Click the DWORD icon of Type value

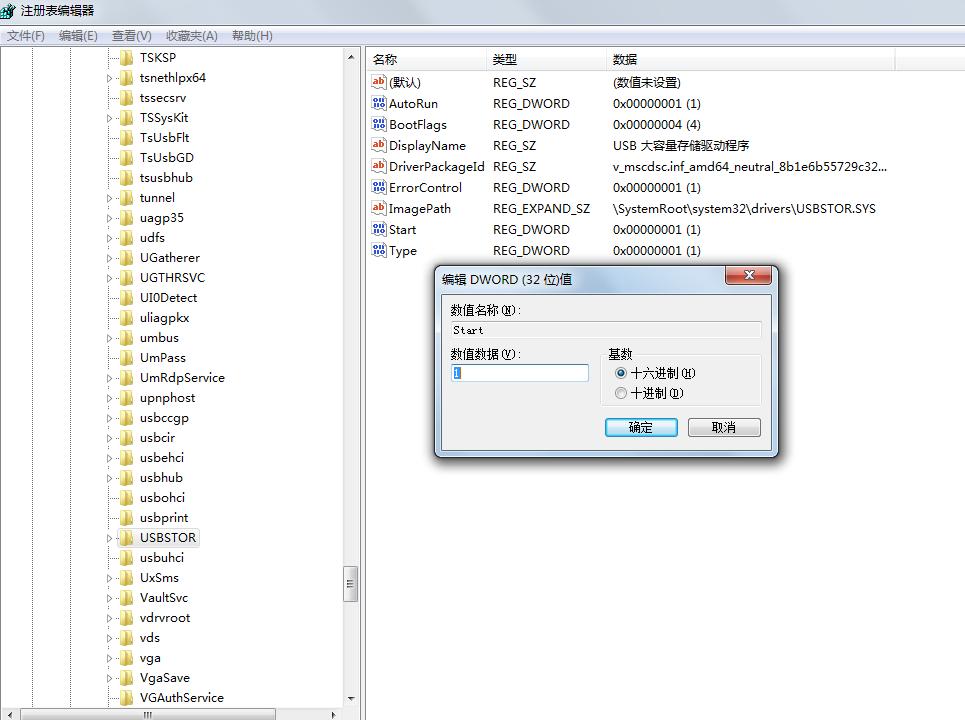coord(378,250)
